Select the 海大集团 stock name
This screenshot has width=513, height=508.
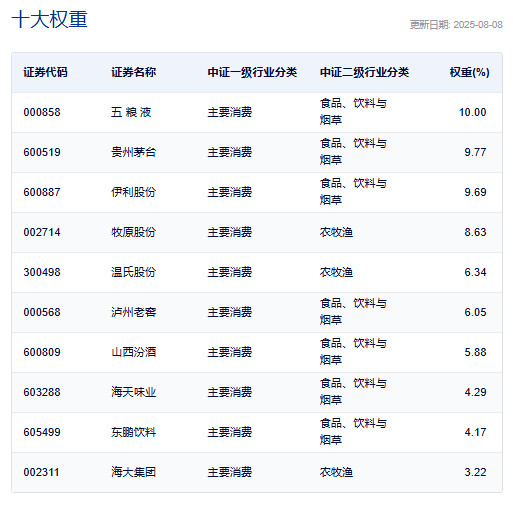click(x=133, y=472)
